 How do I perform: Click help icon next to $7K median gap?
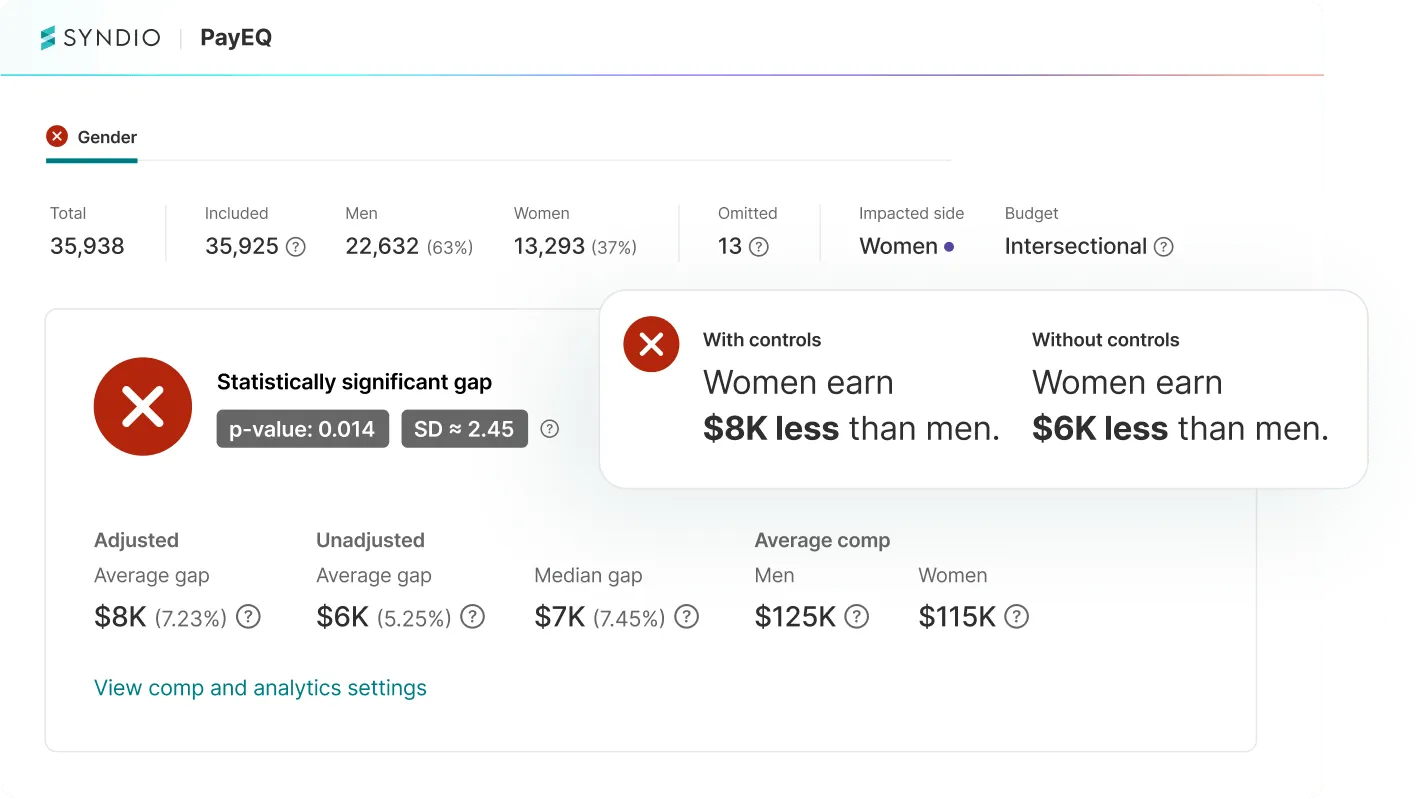686,617
